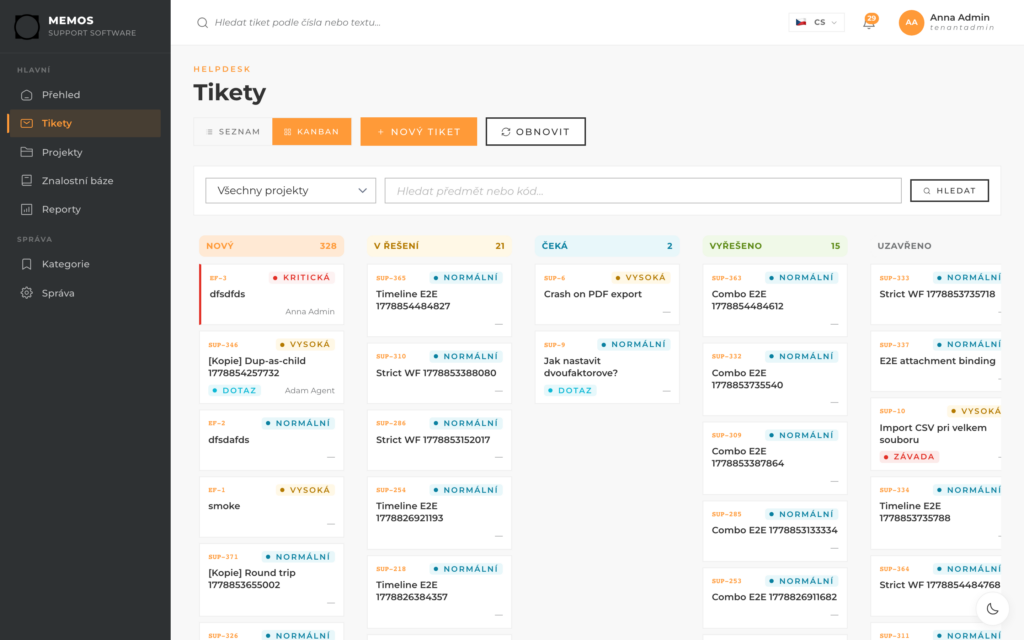Open ticket dfsdfds

point(271,295)
